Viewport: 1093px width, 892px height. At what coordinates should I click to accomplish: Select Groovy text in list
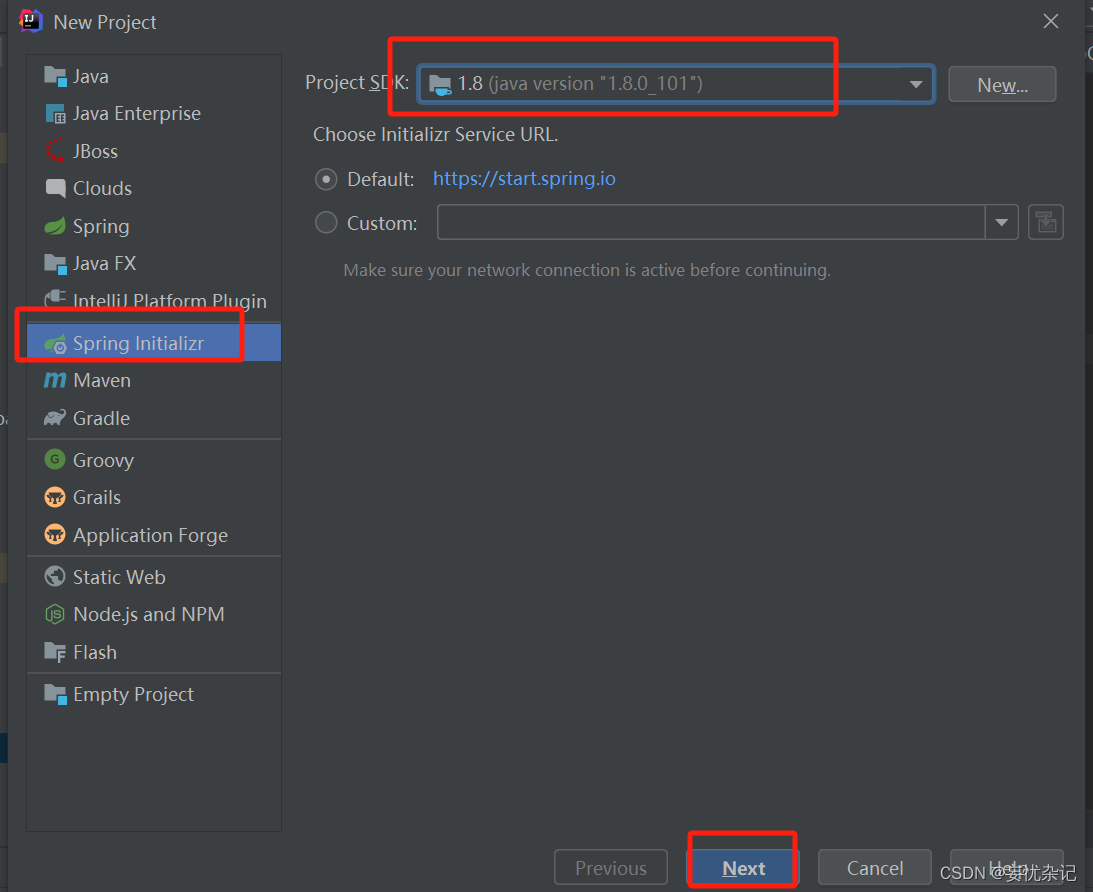103,461
